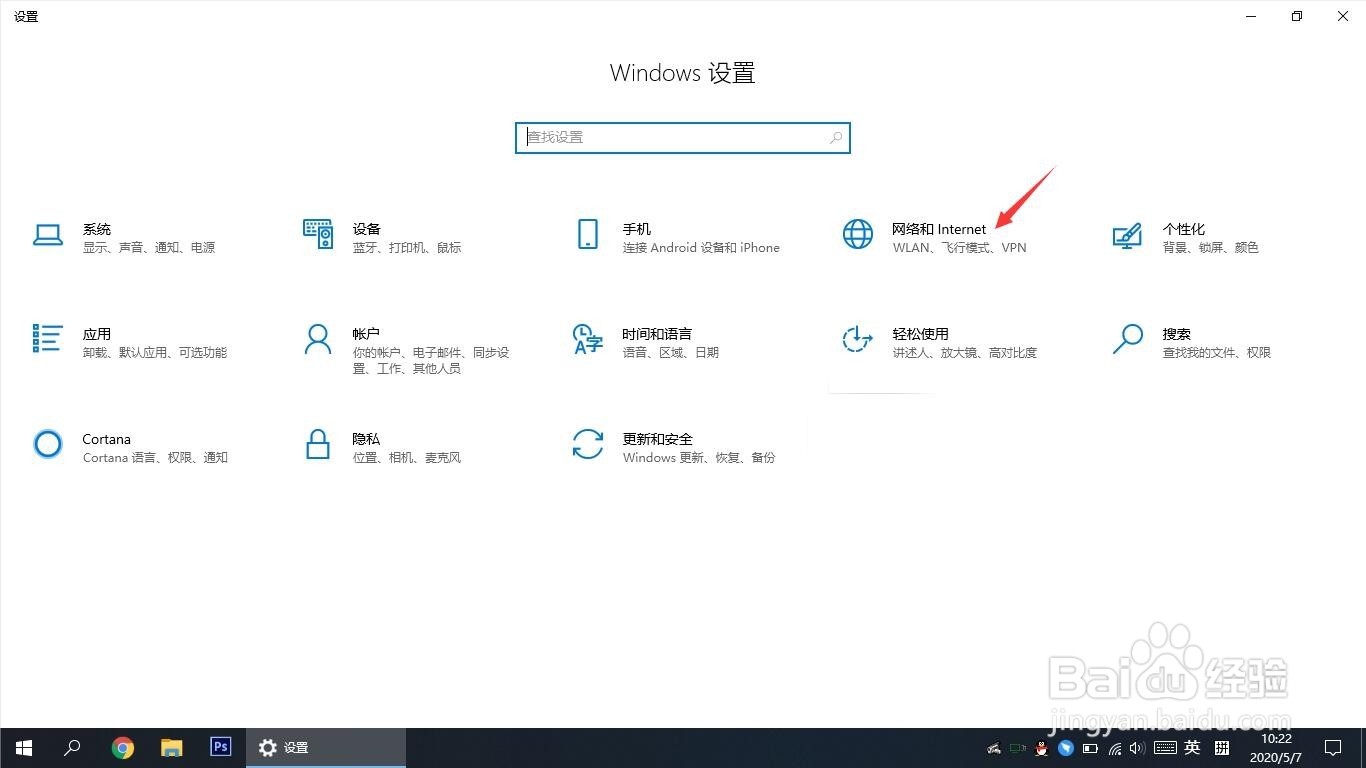Launch Chrome from the taskbar
1366x768 pixels.
pyautogui.click(x=123, y=747)
